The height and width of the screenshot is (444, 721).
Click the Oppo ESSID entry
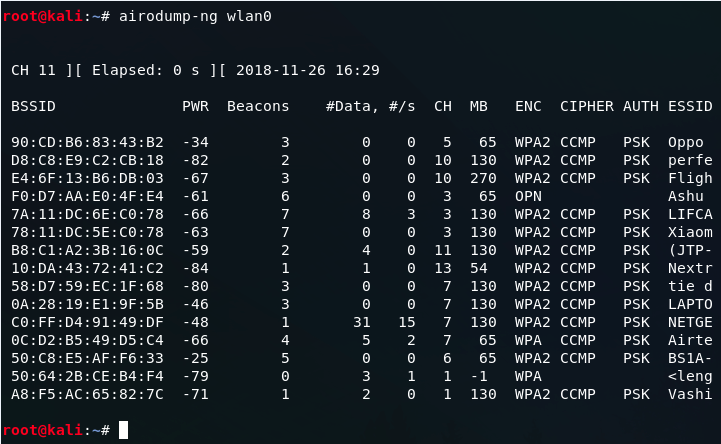point(686,143)
